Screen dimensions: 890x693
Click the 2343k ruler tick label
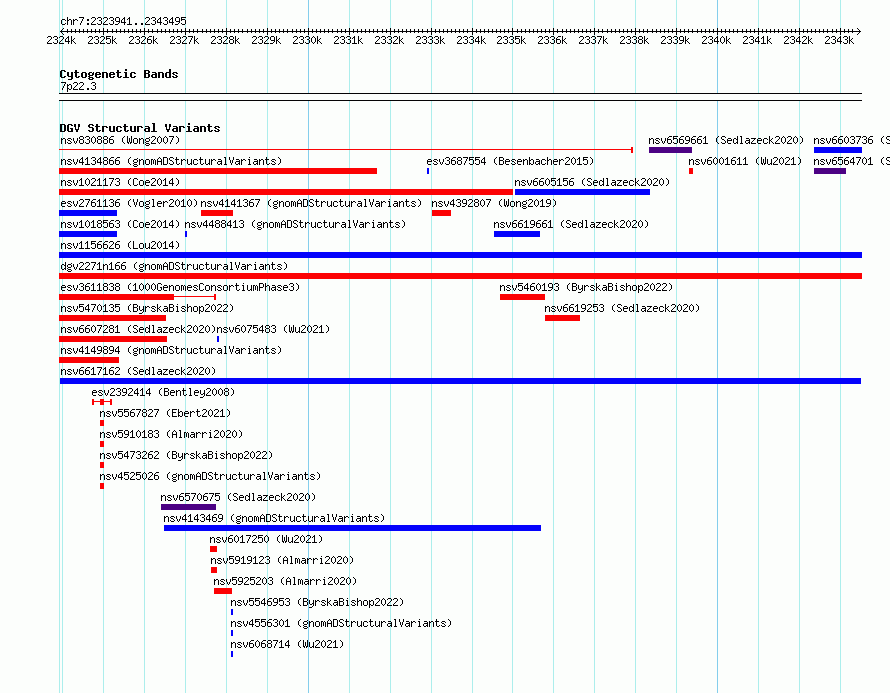pyautogui.click(x=839, y=40)
